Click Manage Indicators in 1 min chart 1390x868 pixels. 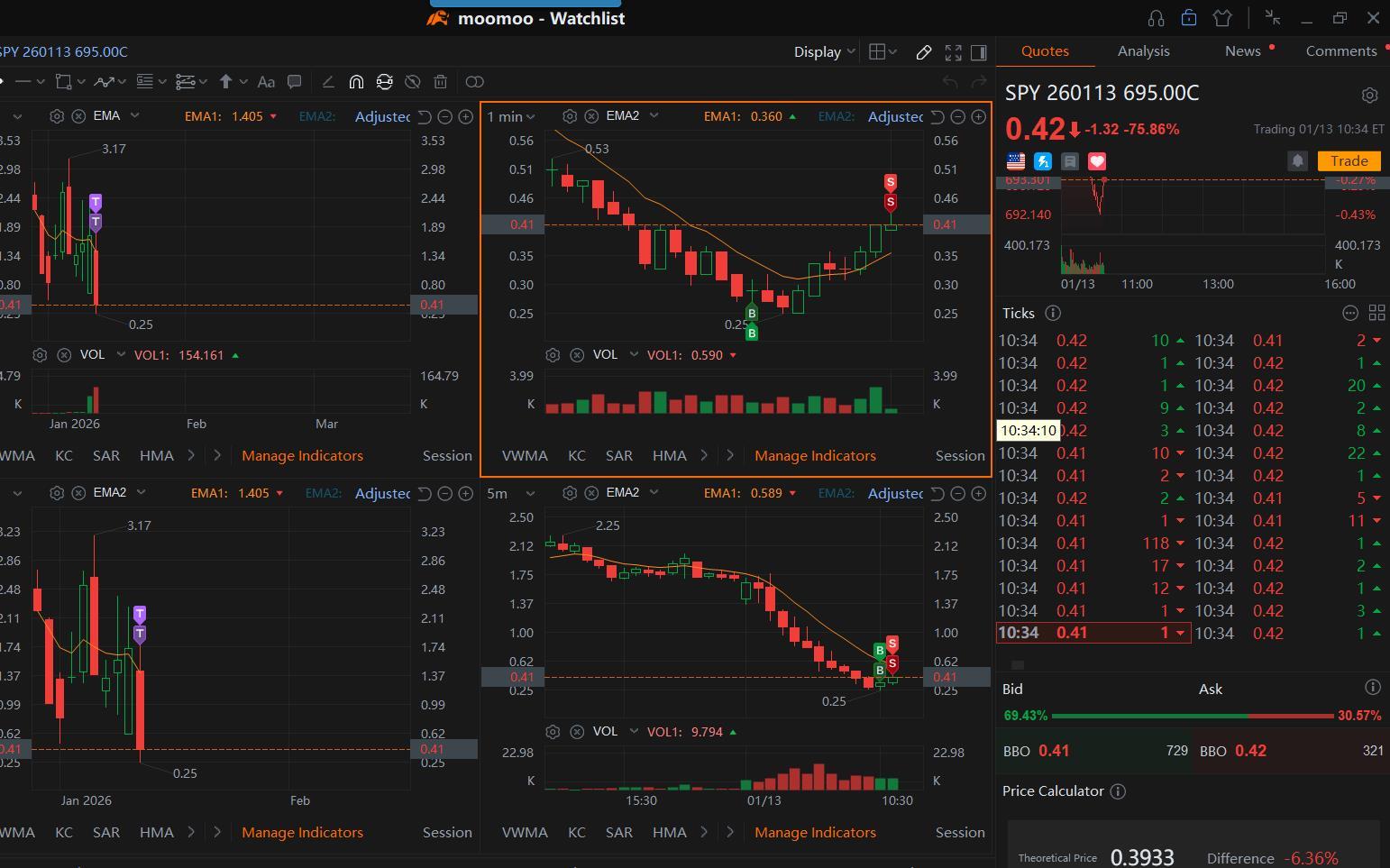[815, 456]
